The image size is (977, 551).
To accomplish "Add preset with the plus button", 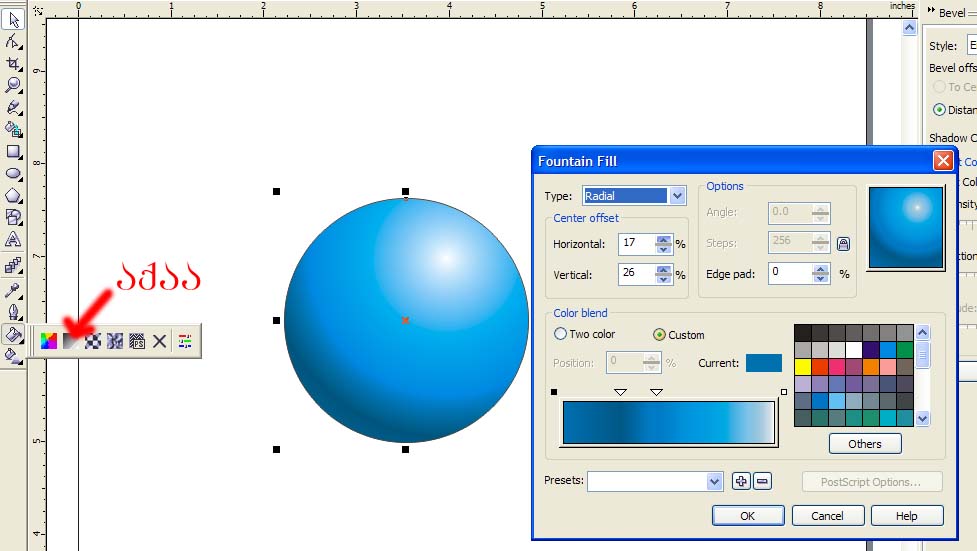I will coord(741,481).
